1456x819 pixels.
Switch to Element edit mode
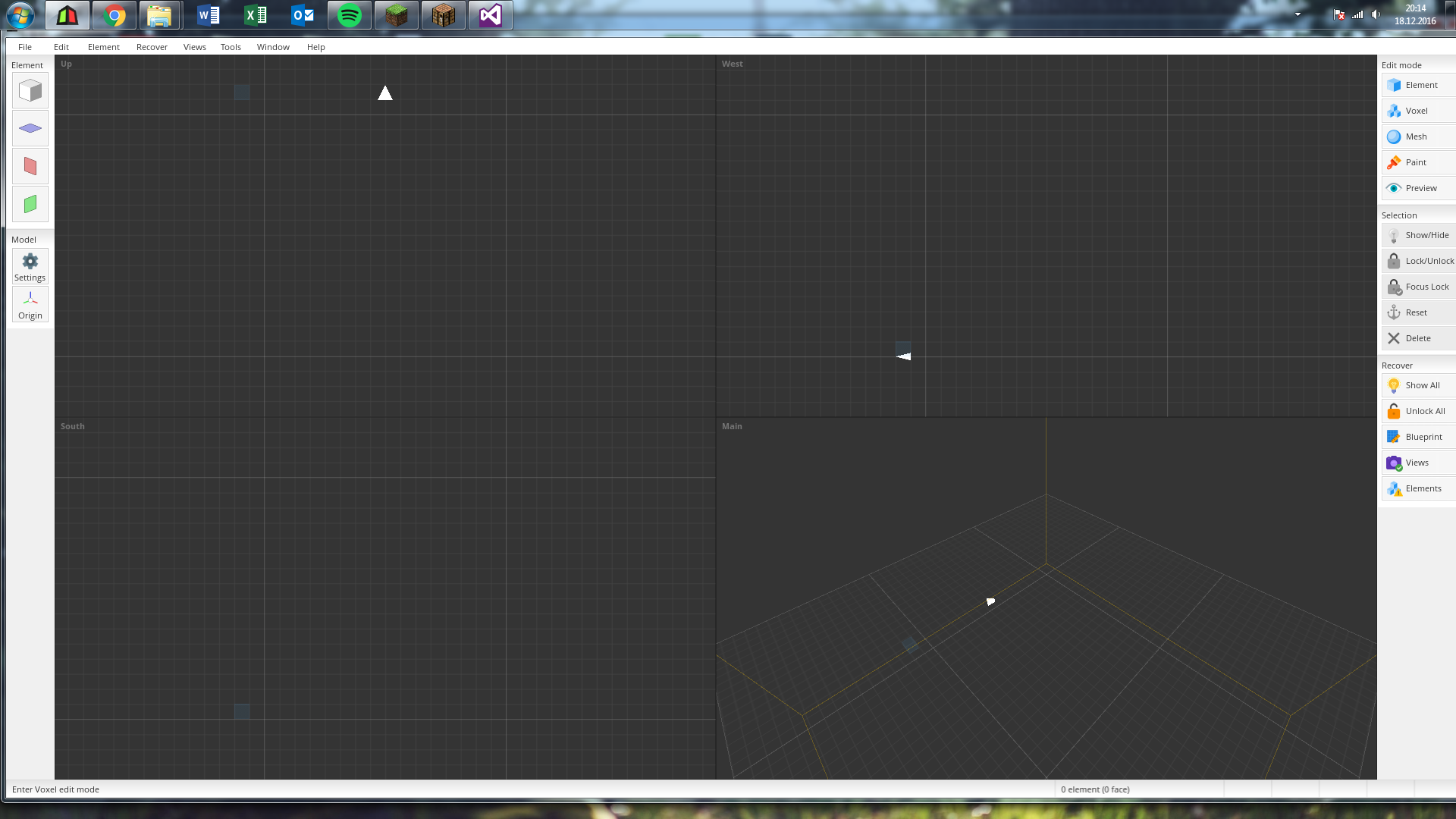[x=1417, y=85]
